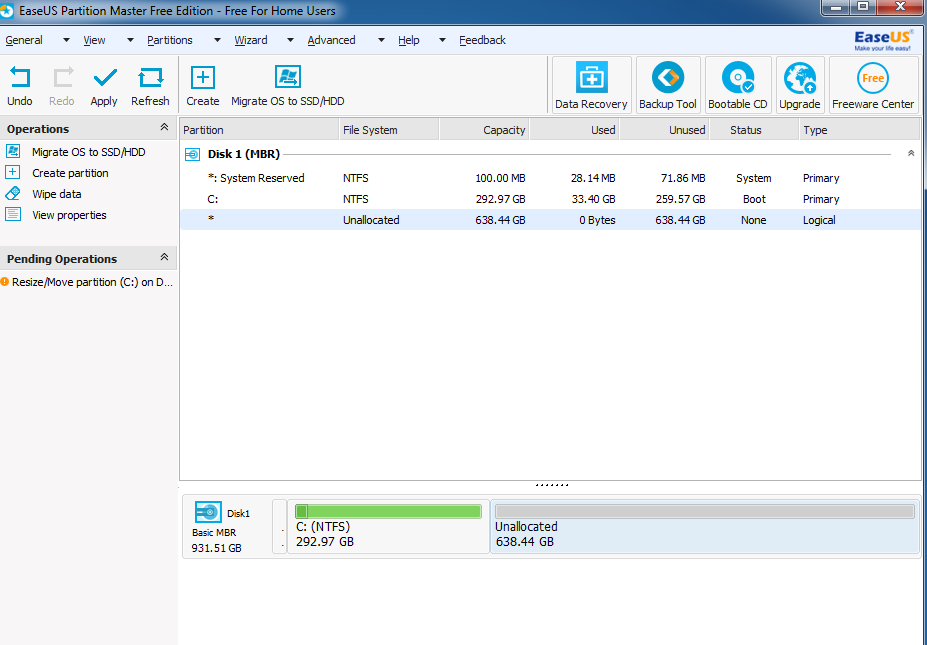Apply pending operations with the checkmark icon
The width and height of the screenshot is (927, 645).
105,77
